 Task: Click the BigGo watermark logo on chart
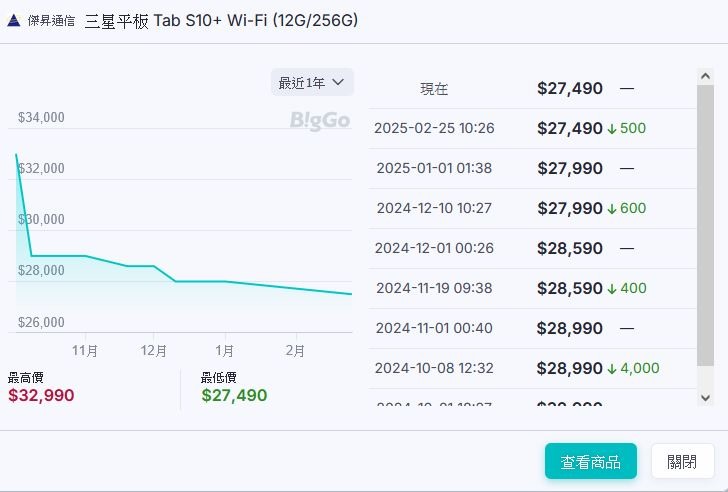319,120
